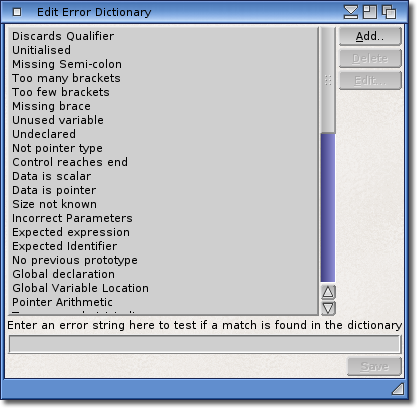Select 'Missing Semi-colon' entry
The height and width of the screenshot is (408, 417).
pyautogui.click(x=162, y=64)
